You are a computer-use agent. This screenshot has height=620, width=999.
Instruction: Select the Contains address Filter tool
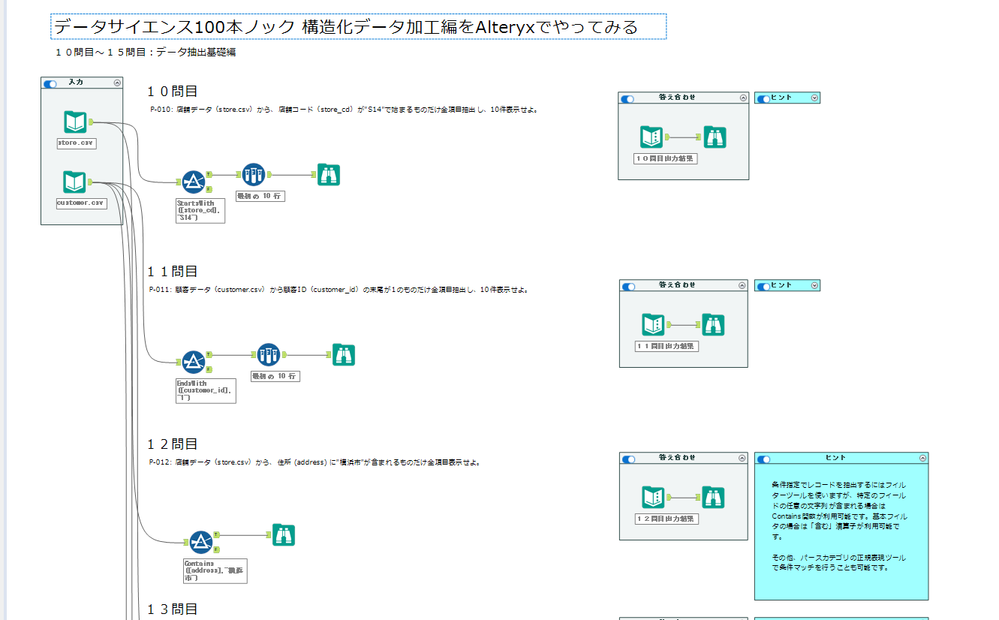click(x=201, y=542)
